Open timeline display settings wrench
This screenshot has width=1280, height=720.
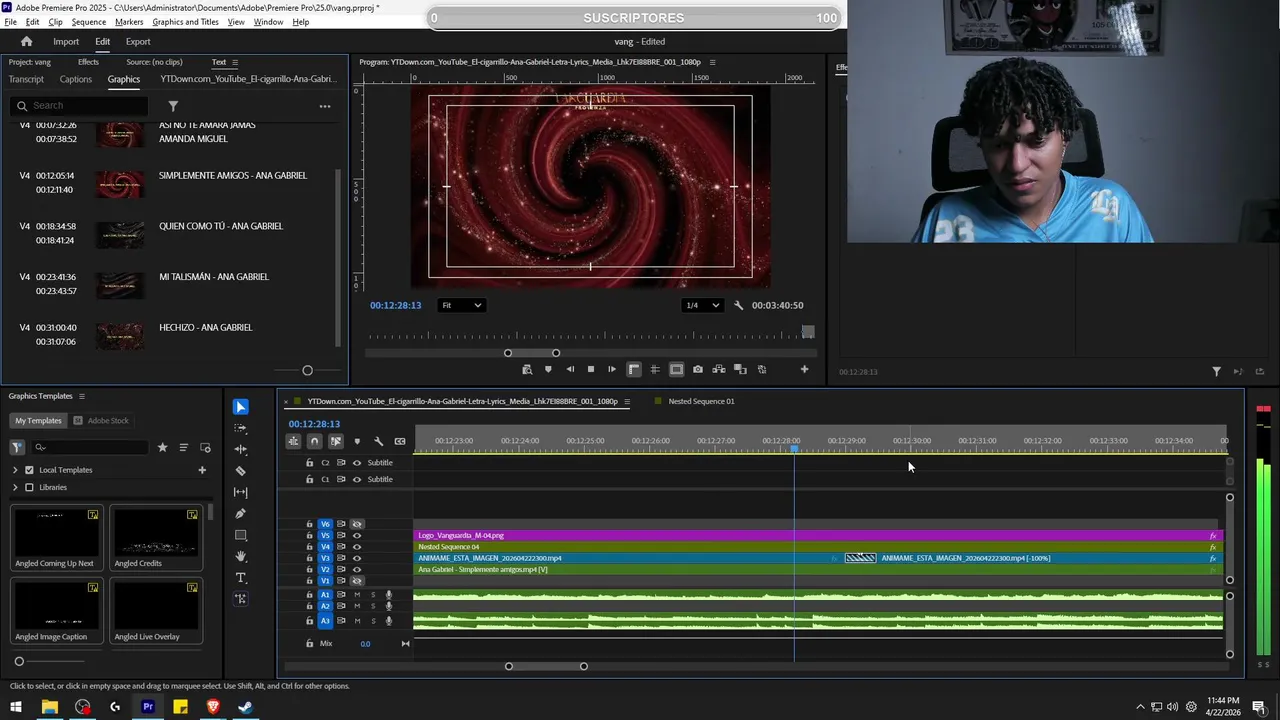[x=378, y=441]
